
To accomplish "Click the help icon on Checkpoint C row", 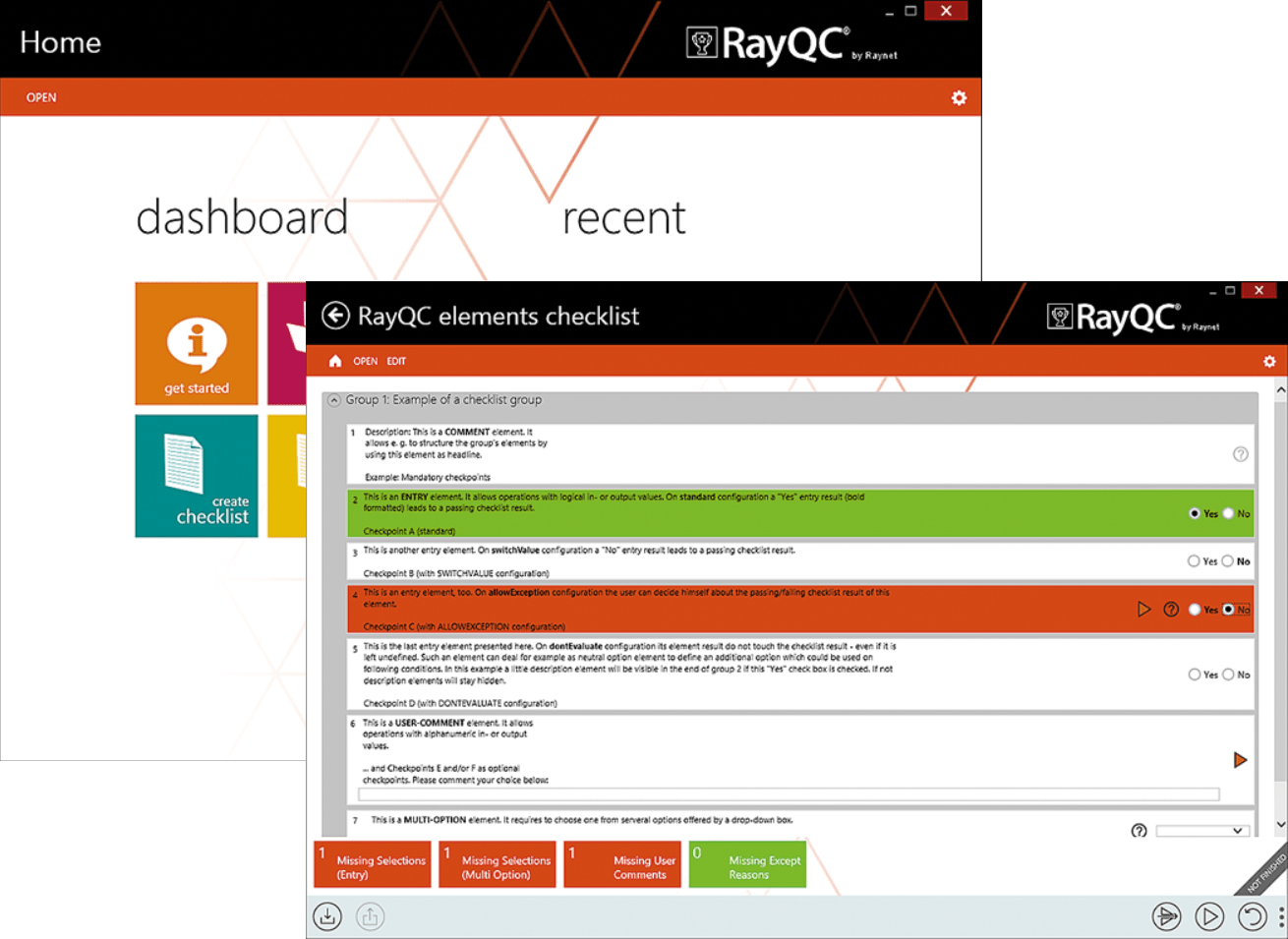I will click(1171, 610).
